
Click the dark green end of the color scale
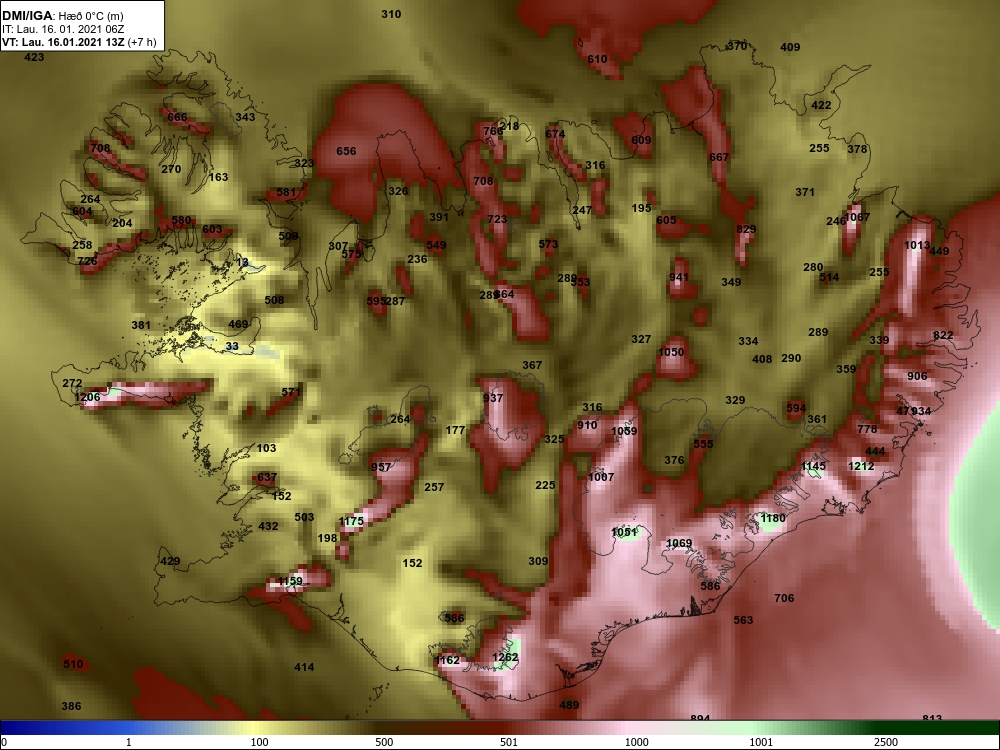coord(938,728)
